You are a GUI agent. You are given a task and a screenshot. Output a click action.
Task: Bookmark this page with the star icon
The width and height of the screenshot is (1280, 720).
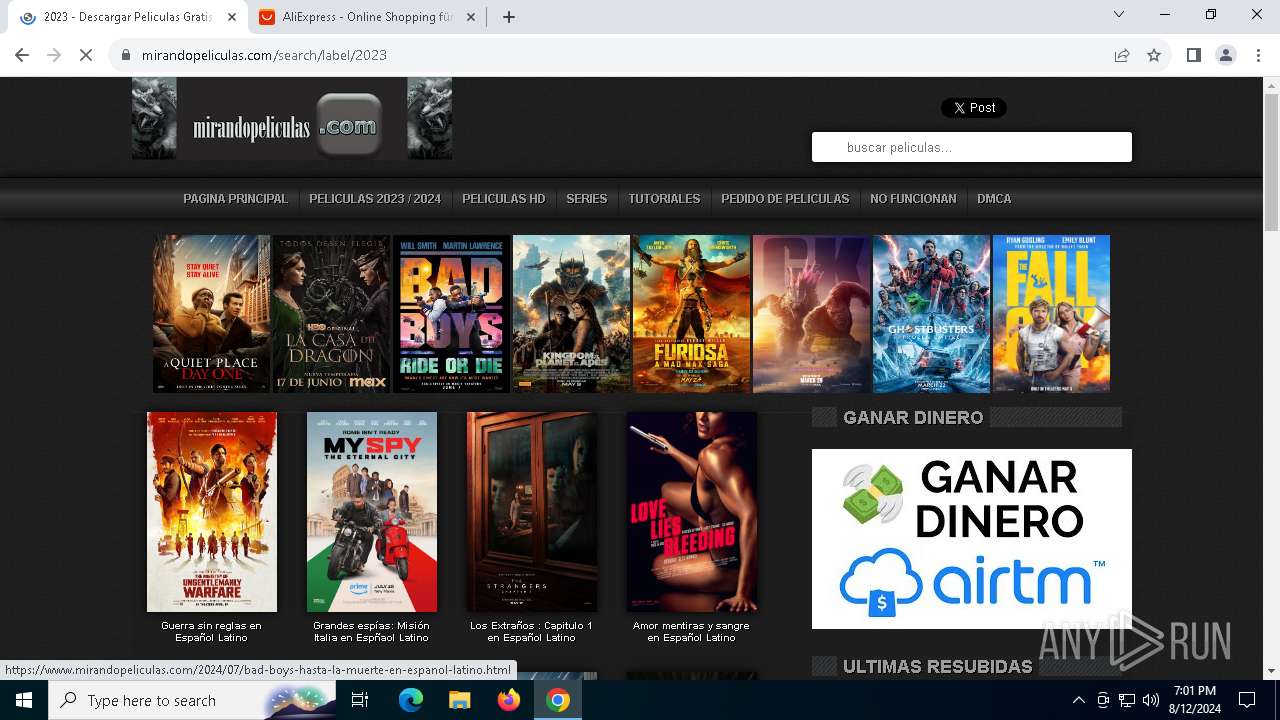pyautogui.click(x=1154, y=55)
